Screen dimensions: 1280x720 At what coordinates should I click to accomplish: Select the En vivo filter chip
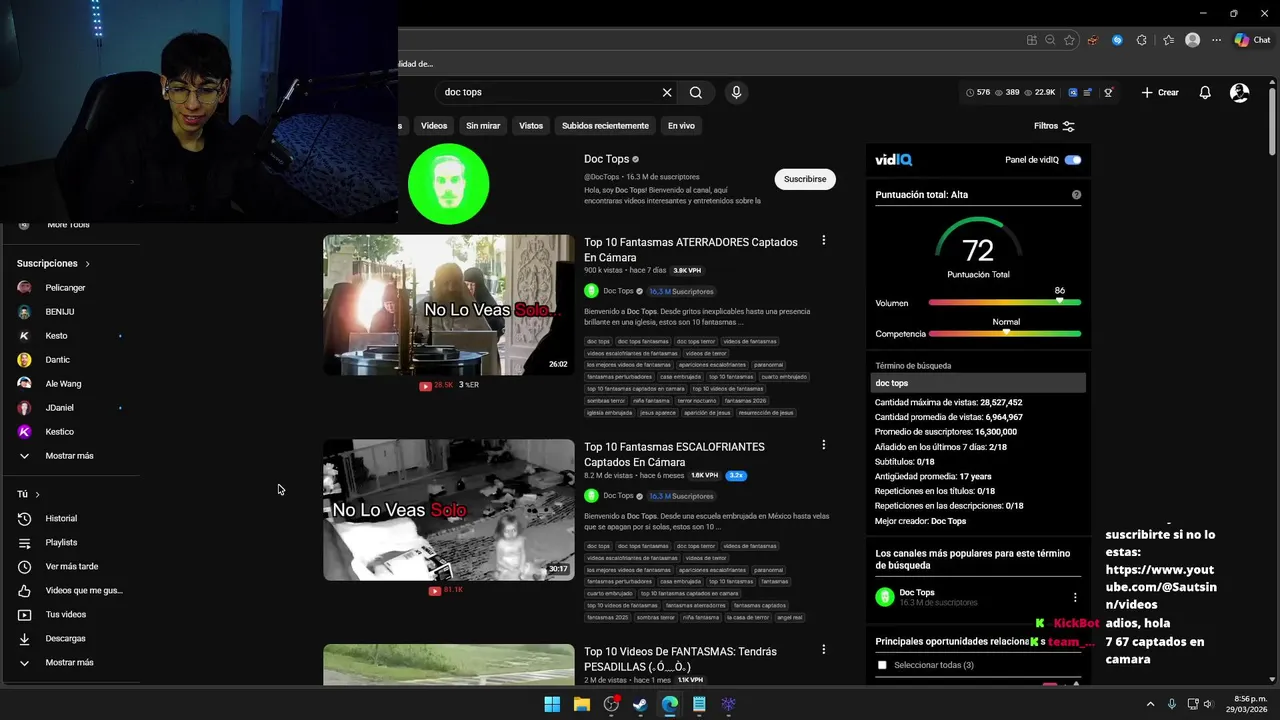pos(681,126)
